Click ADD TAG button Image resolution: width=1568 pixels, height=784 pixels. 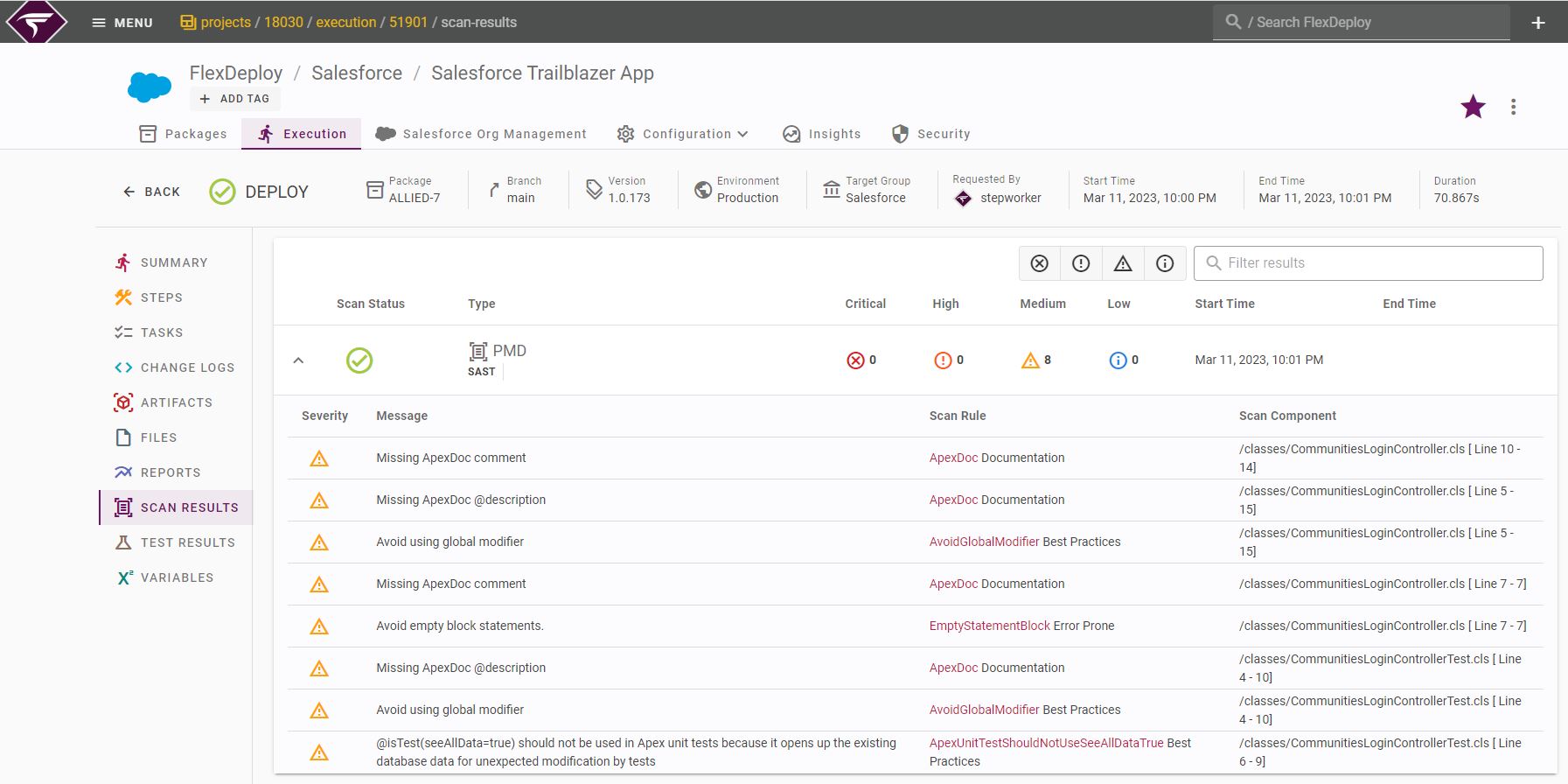point(234,99)
